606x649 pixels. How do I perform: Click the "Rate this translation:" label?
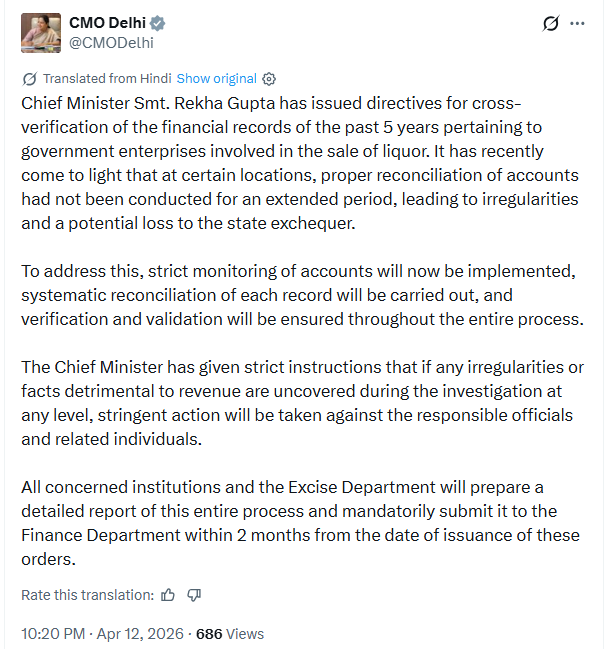[x=88, y=595]
